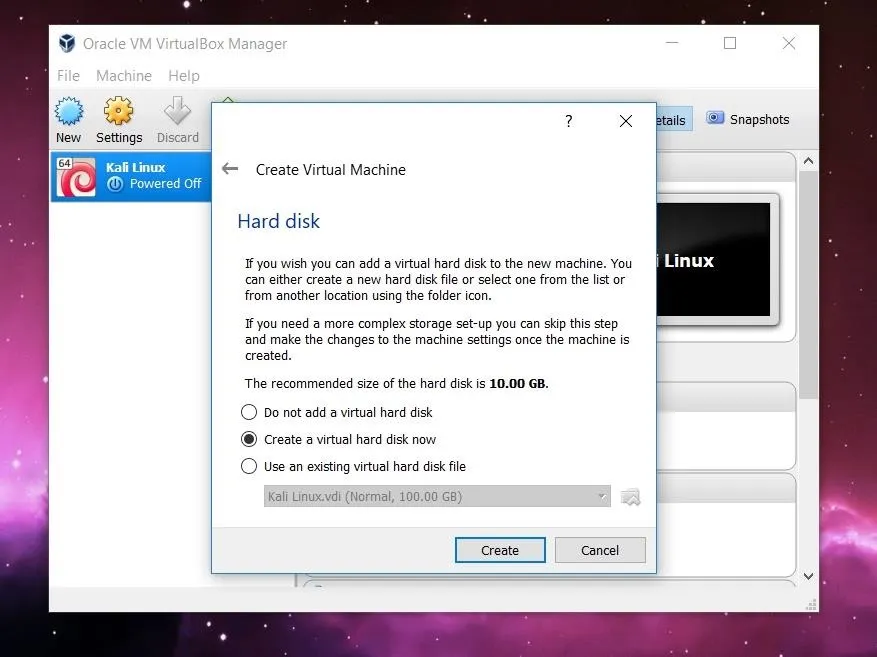Click the Kali Linux preview thumbnail
This screenshot has height=657, width=877.
[x=717, y=259]
